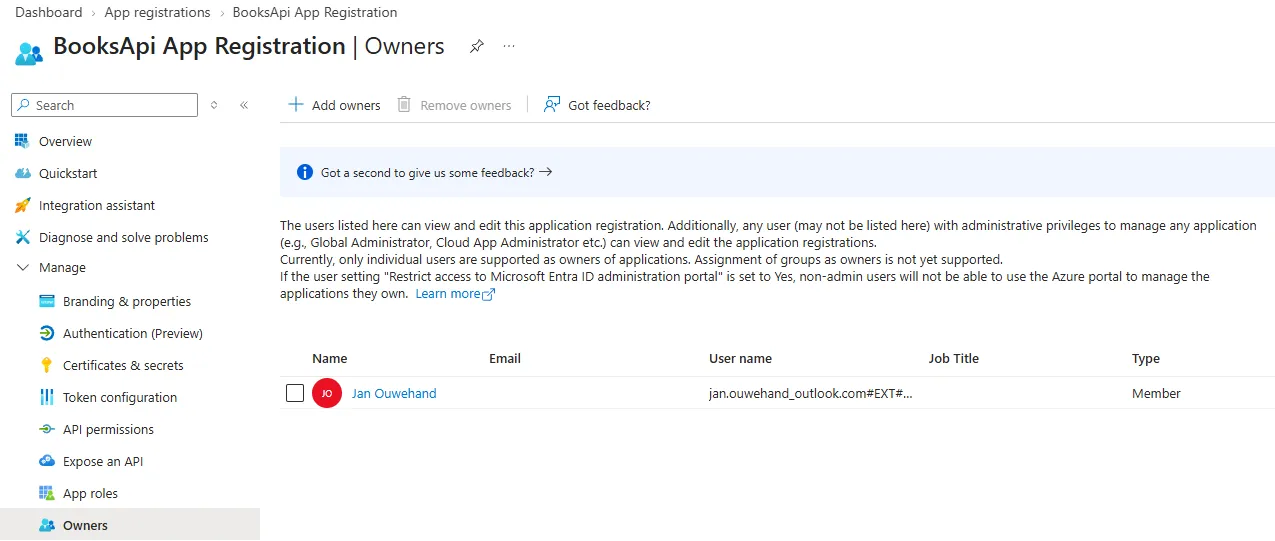Focus the sidebar Search field
Viewport: 1275px width, 541px height.
click(105, 105)
